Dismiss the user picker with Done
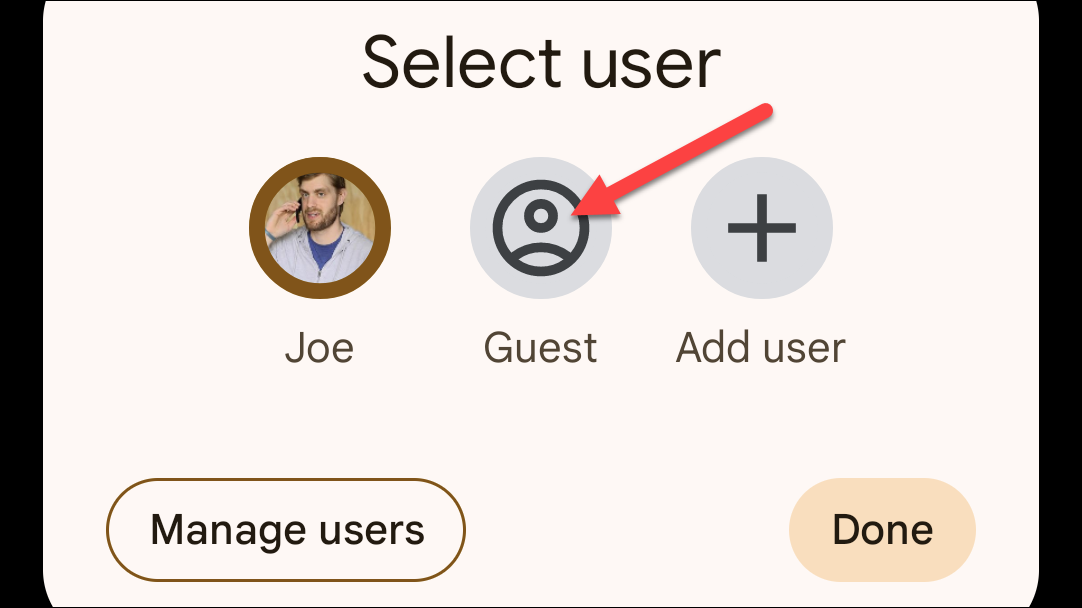The height and width of the screenshot is (608, 1082). click(882, 530)
